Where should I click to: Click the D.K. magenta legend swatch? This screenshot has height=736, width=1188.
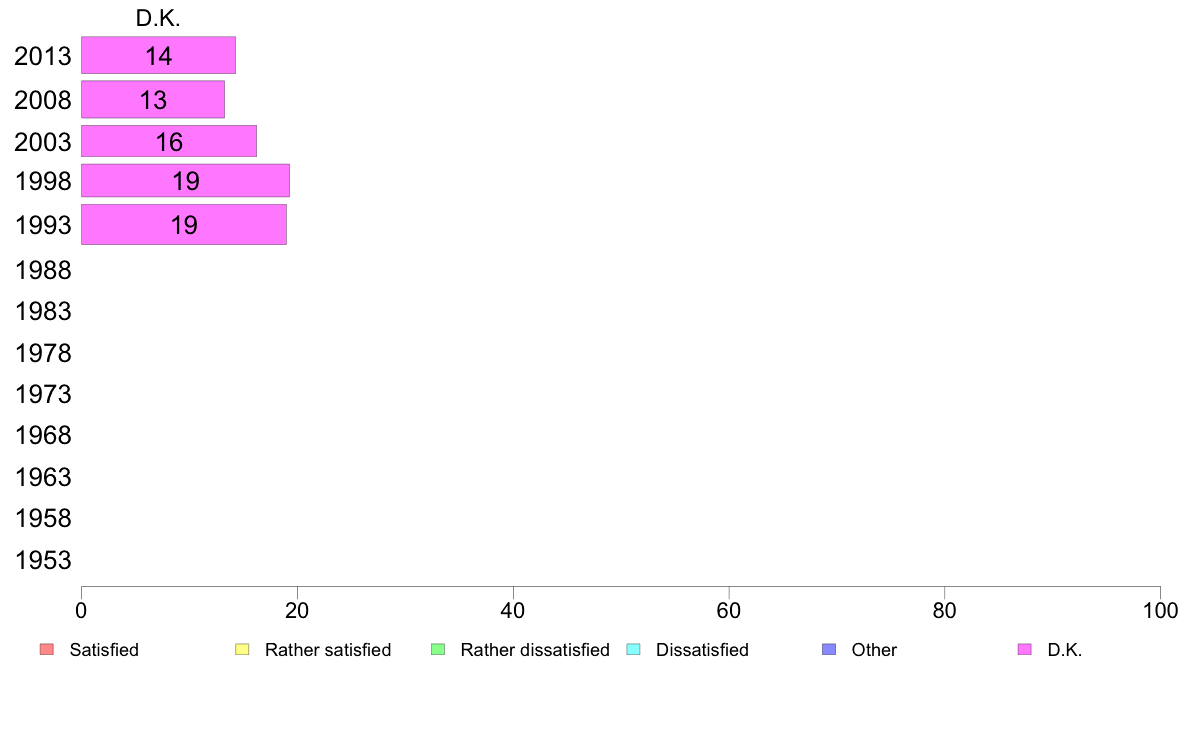pyautogui.click(x=1024, y=650)
